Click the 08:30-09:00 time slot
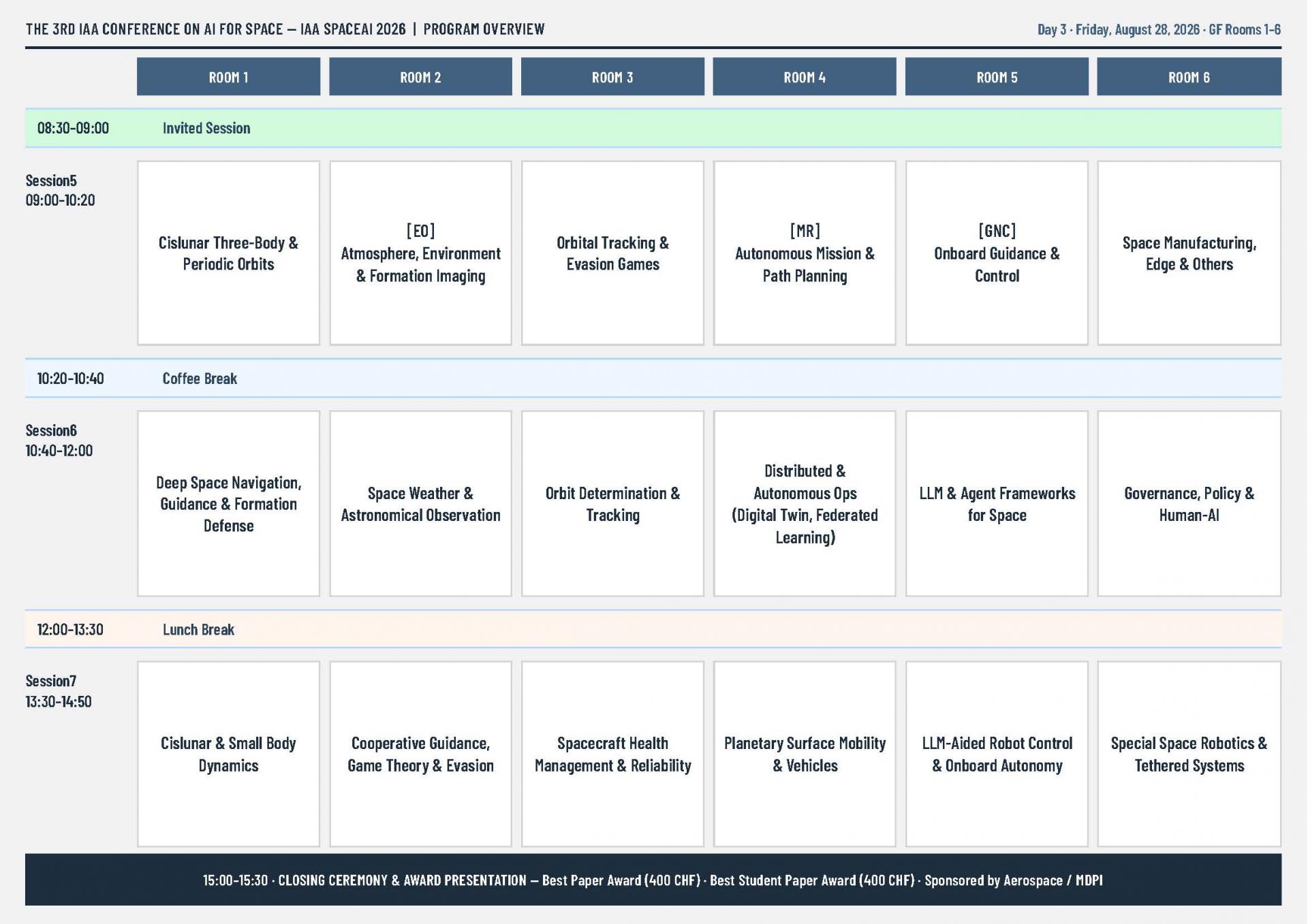1308x924 pixels. coord(73,128)
